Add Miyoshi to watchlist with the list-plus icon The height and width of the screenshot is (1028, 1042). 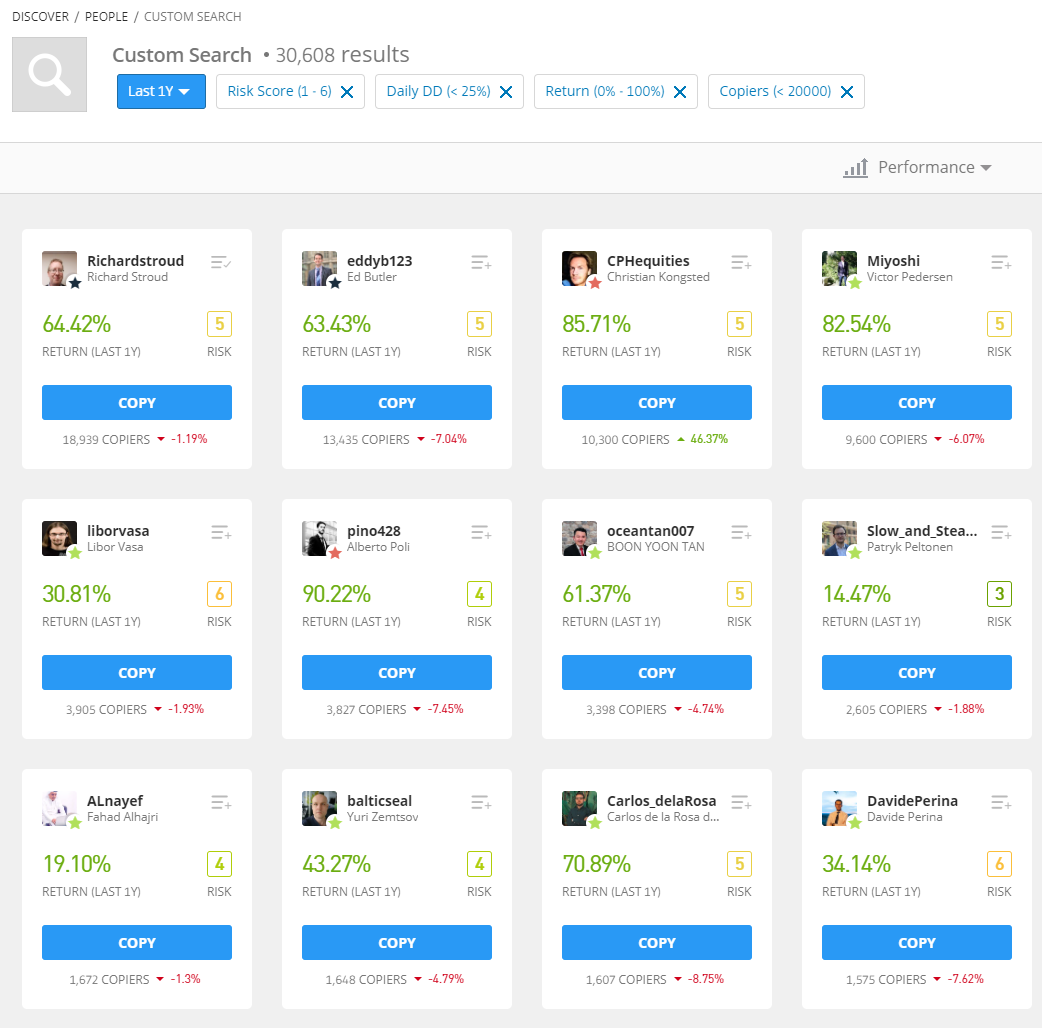[x=1000, y=262]
